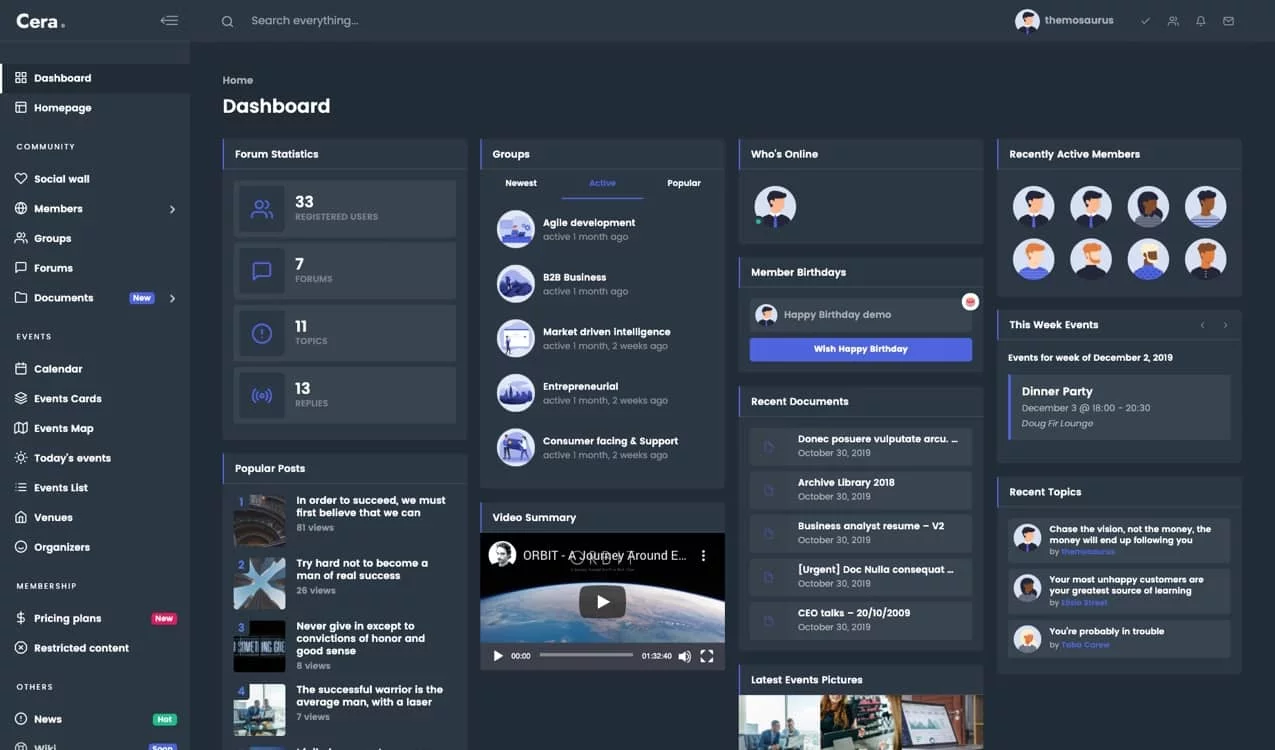Mute the video using the speaker icon

click(x=684, y=656)
